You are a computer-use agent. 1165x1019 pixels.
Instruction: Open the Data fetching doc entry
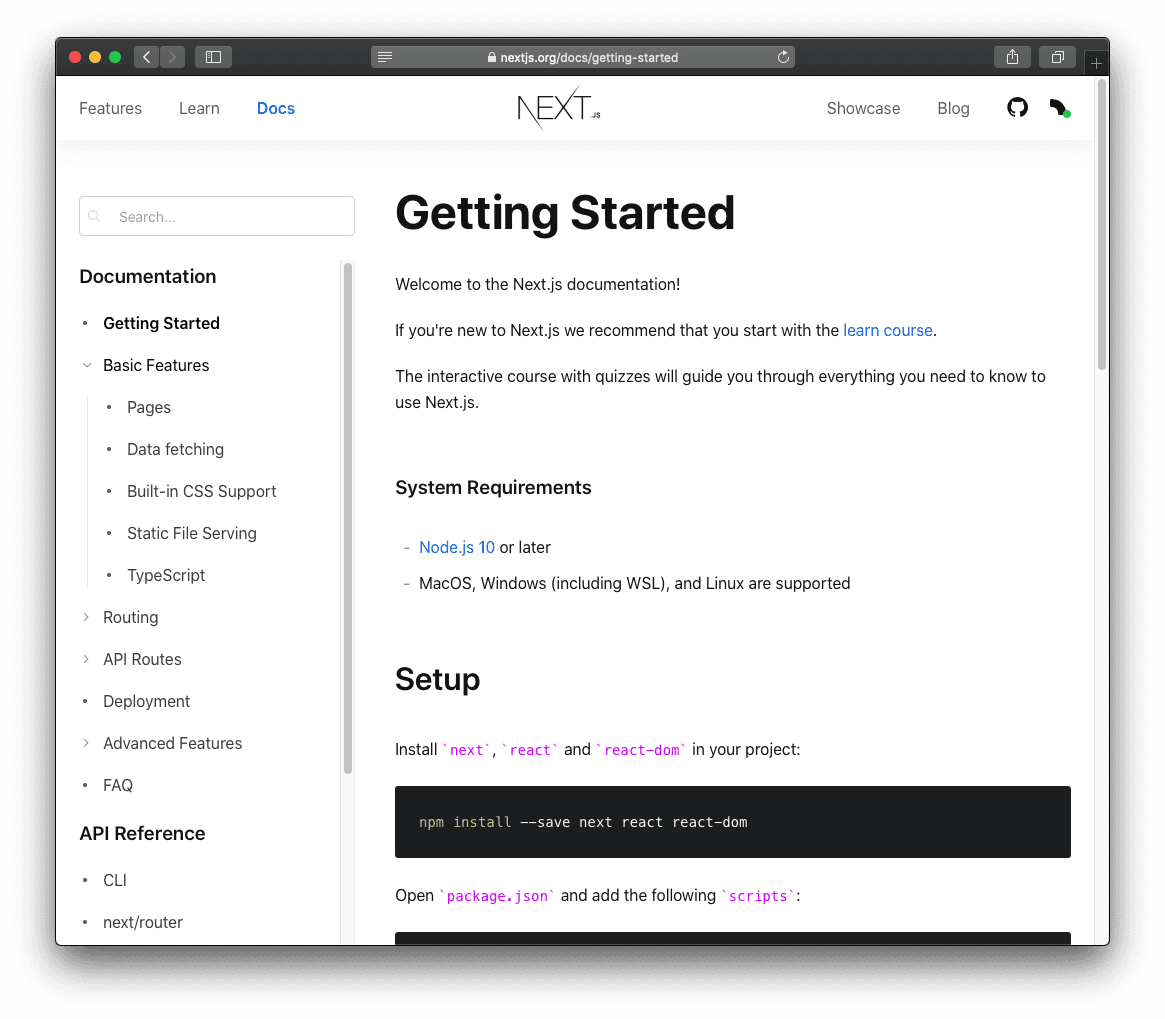tap(175, 449)
